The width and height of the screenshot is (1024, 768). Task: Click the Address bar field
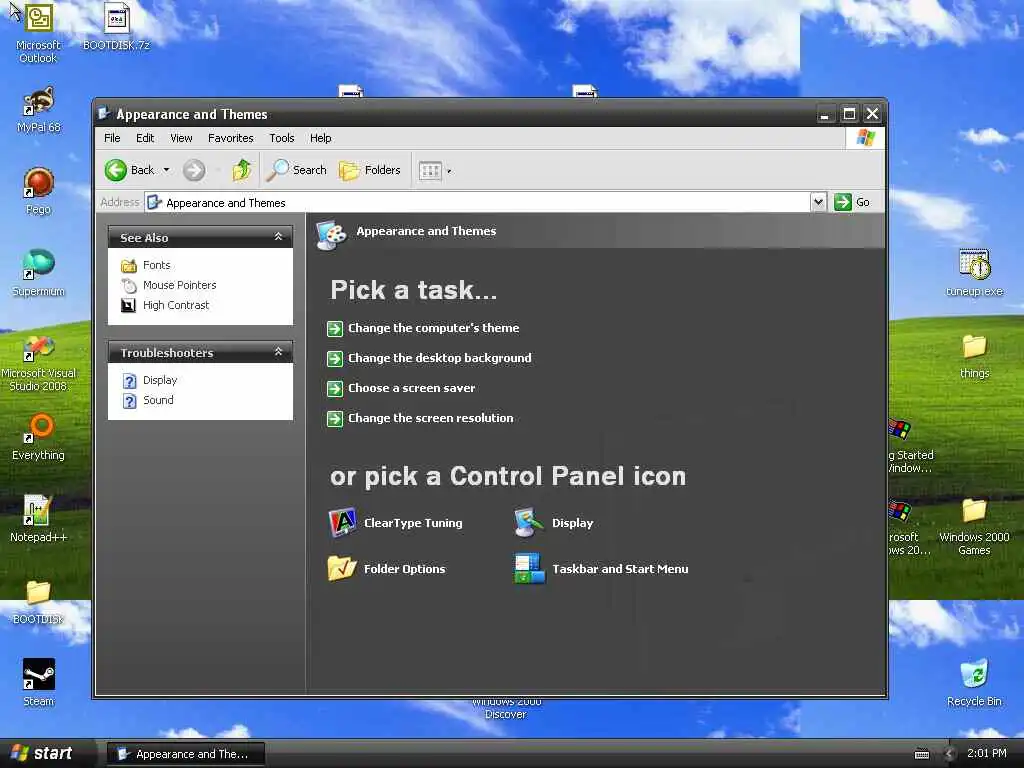[478, 202]
